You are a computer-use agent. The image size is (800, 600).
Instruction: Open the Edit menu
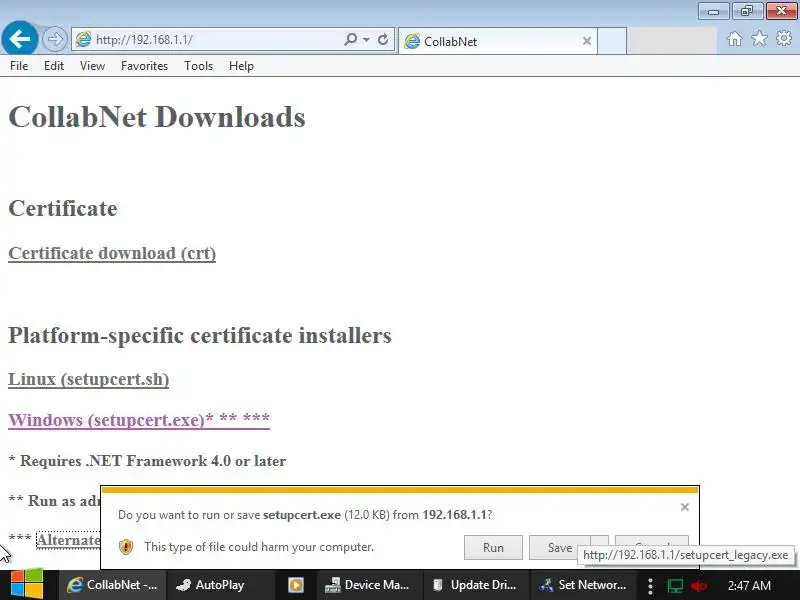(54, 66)
